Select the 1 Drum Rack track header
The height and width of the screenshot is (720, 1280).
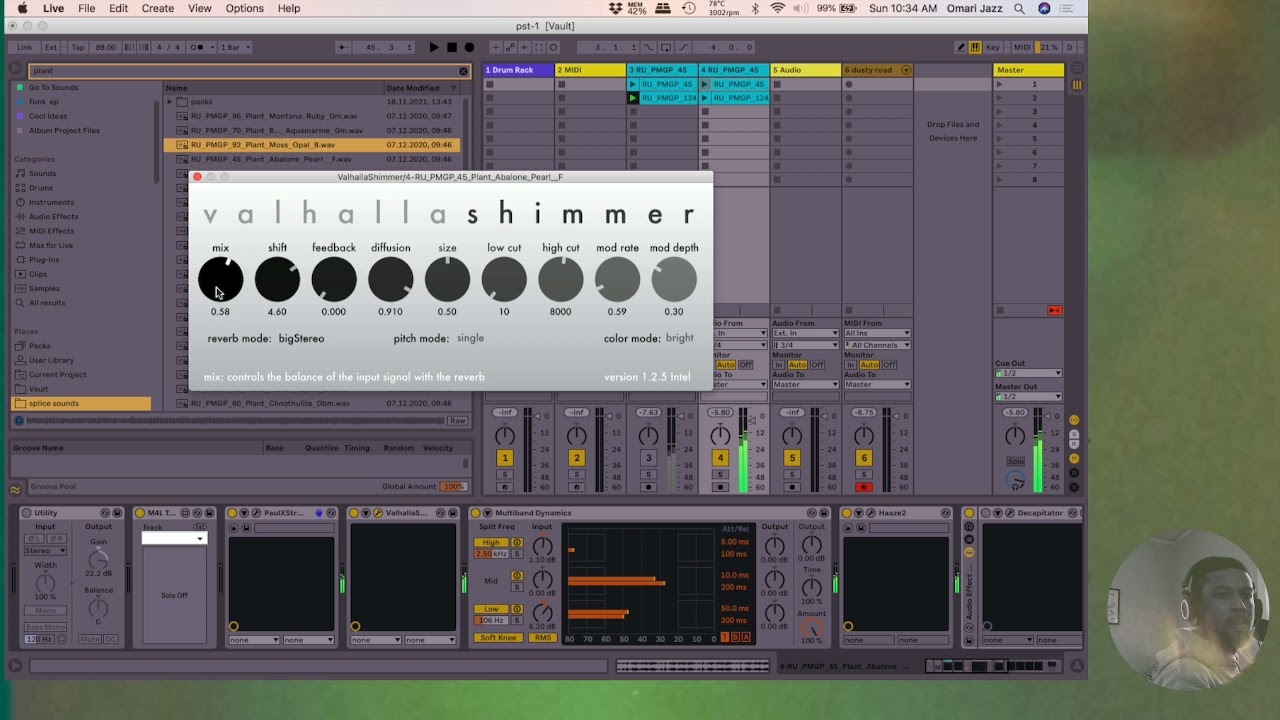point(518,70)
